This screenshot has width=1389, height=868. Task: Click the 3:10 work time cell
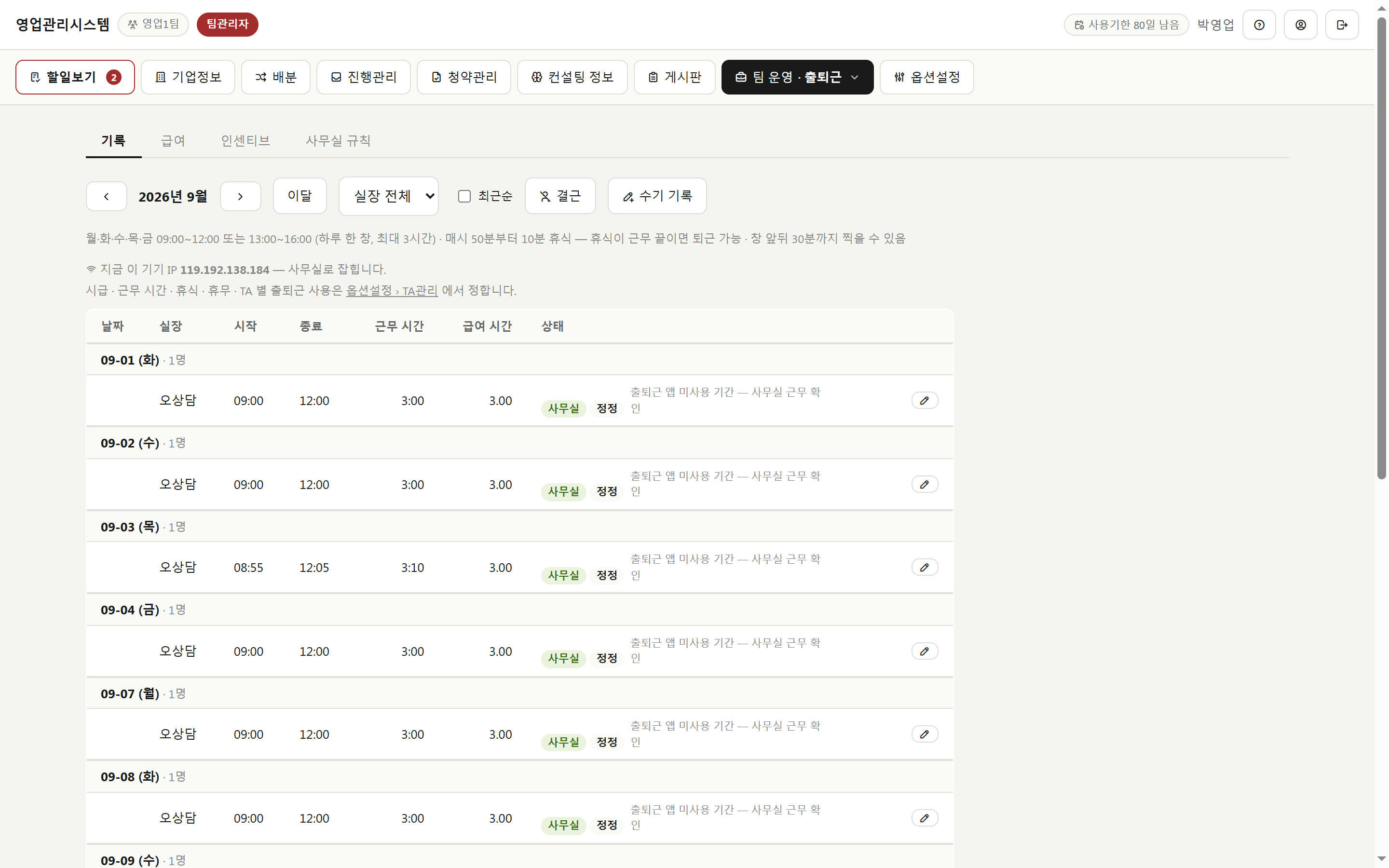(x=412, y=568)
